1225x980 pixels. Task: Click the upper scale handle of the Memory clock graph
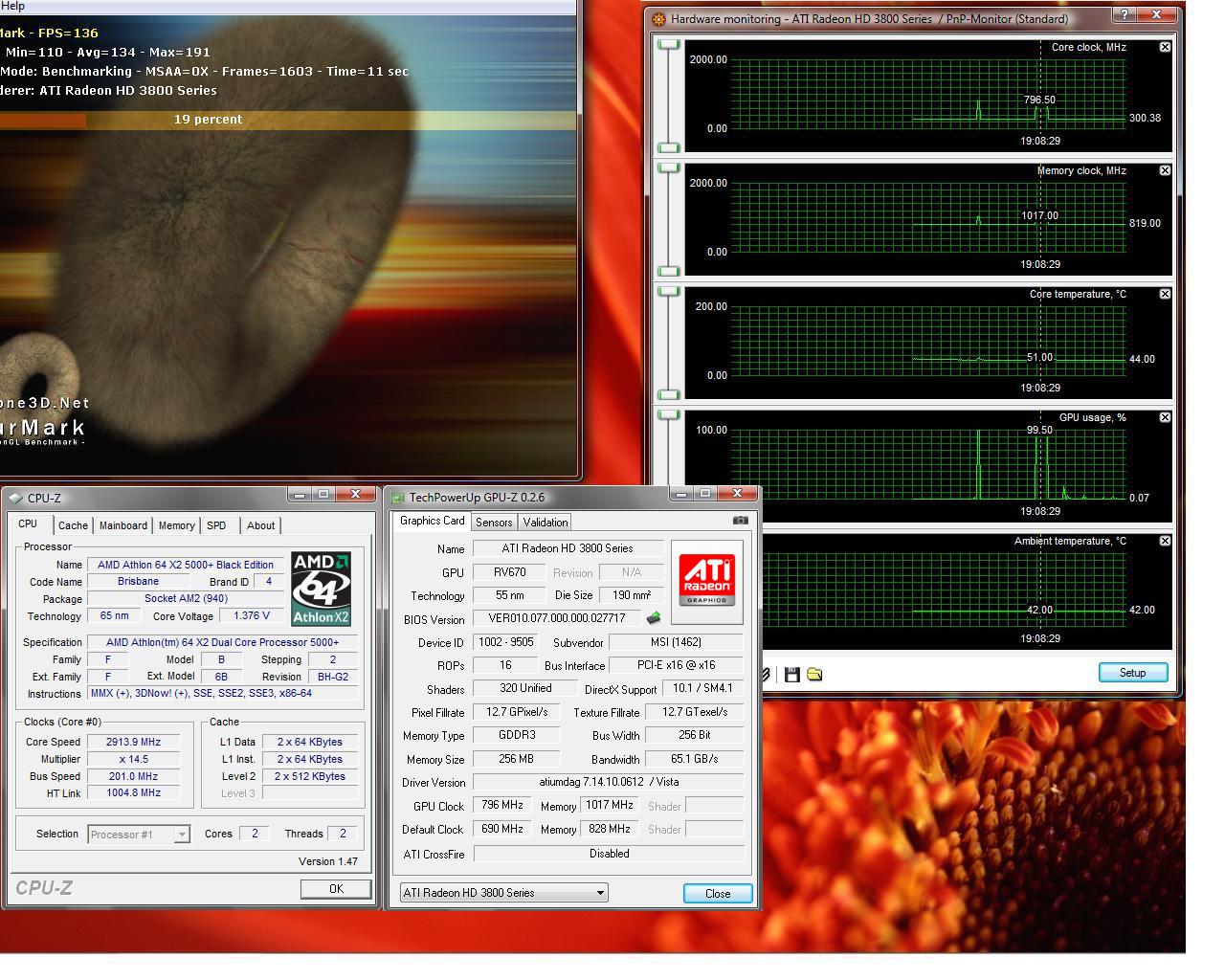pyautogui.click(x=669, y=168)
